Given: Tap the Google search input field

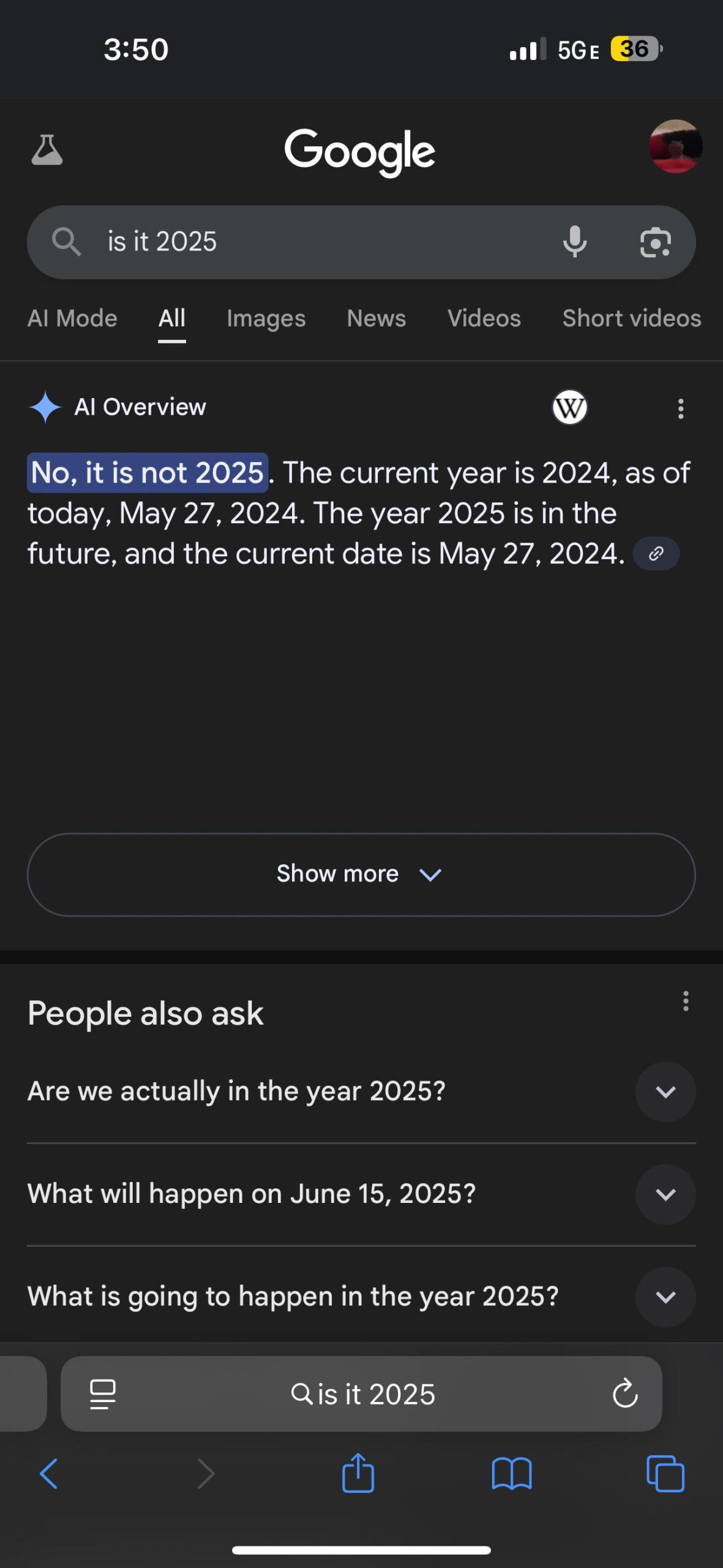Looking at the screenshot, I should click(318, 242).
